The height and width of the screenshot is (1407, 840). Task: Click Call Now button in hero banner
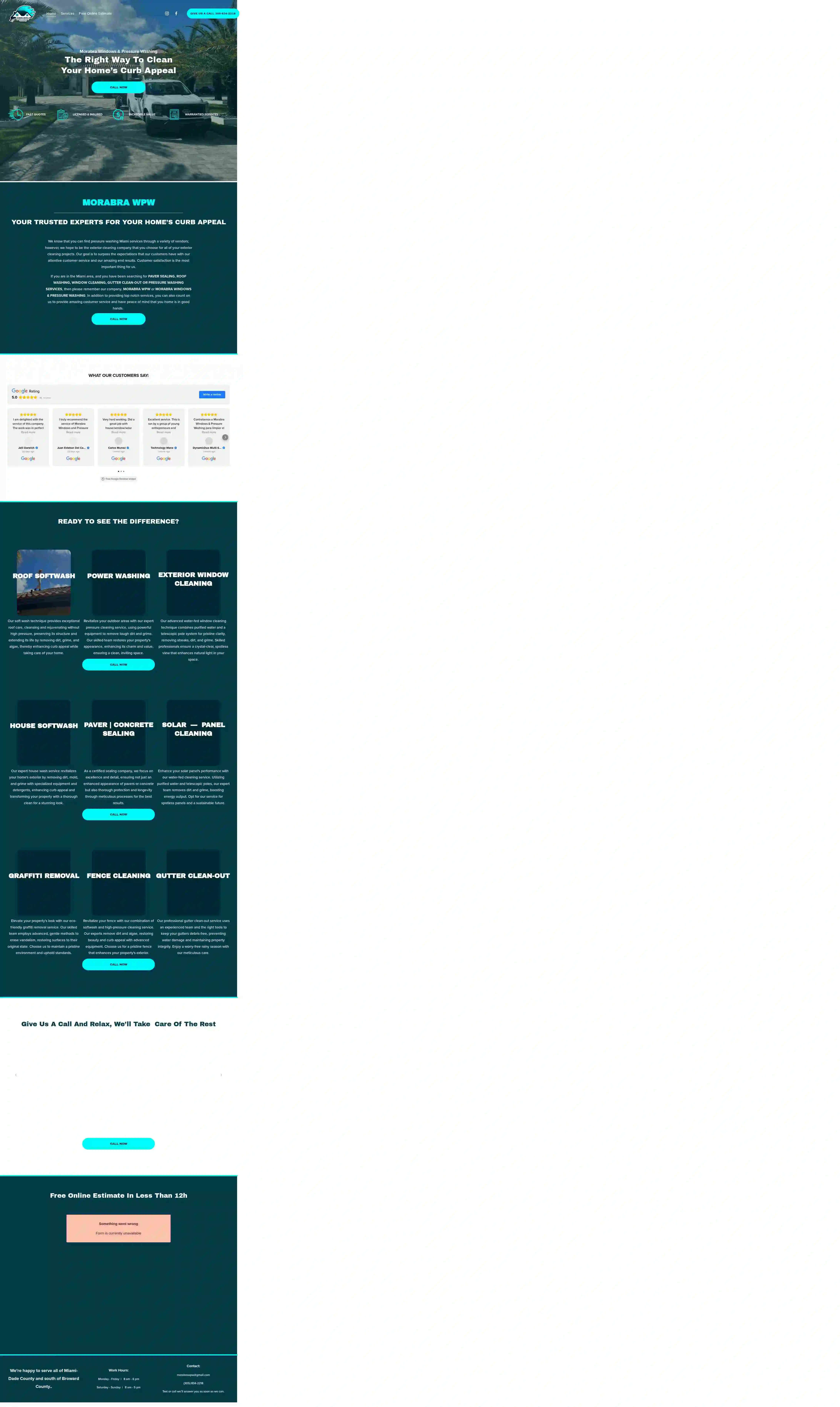pyautogui.click(x=118, y=87)
